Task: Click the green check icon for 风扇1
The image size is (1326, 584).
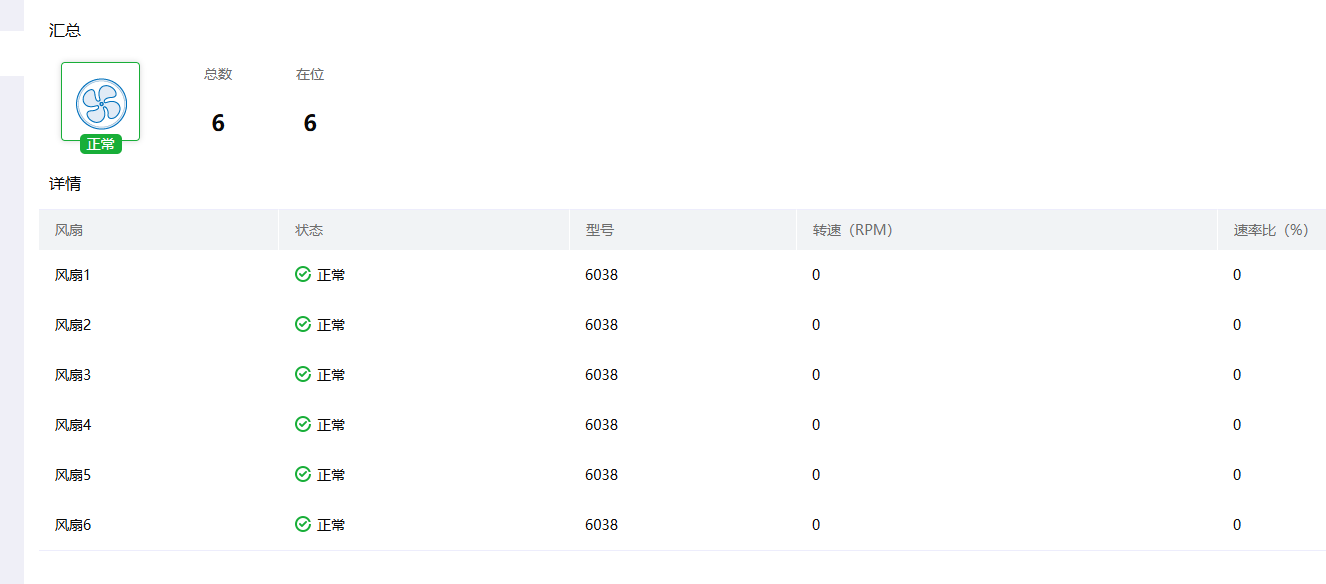Action: (x=303, y=274)
